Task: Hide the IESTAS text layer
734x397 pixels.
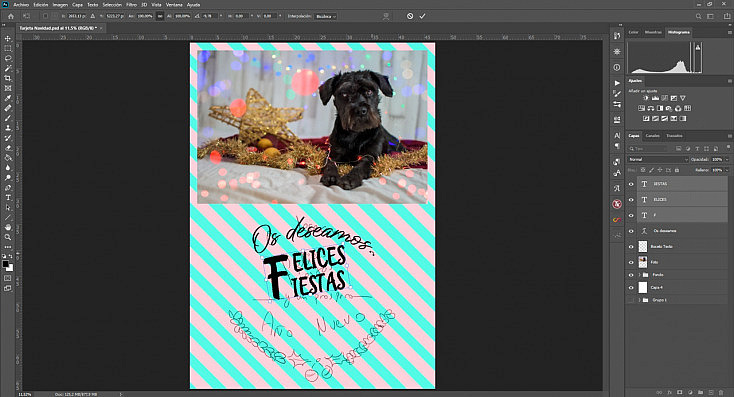Action: [631, 184]
